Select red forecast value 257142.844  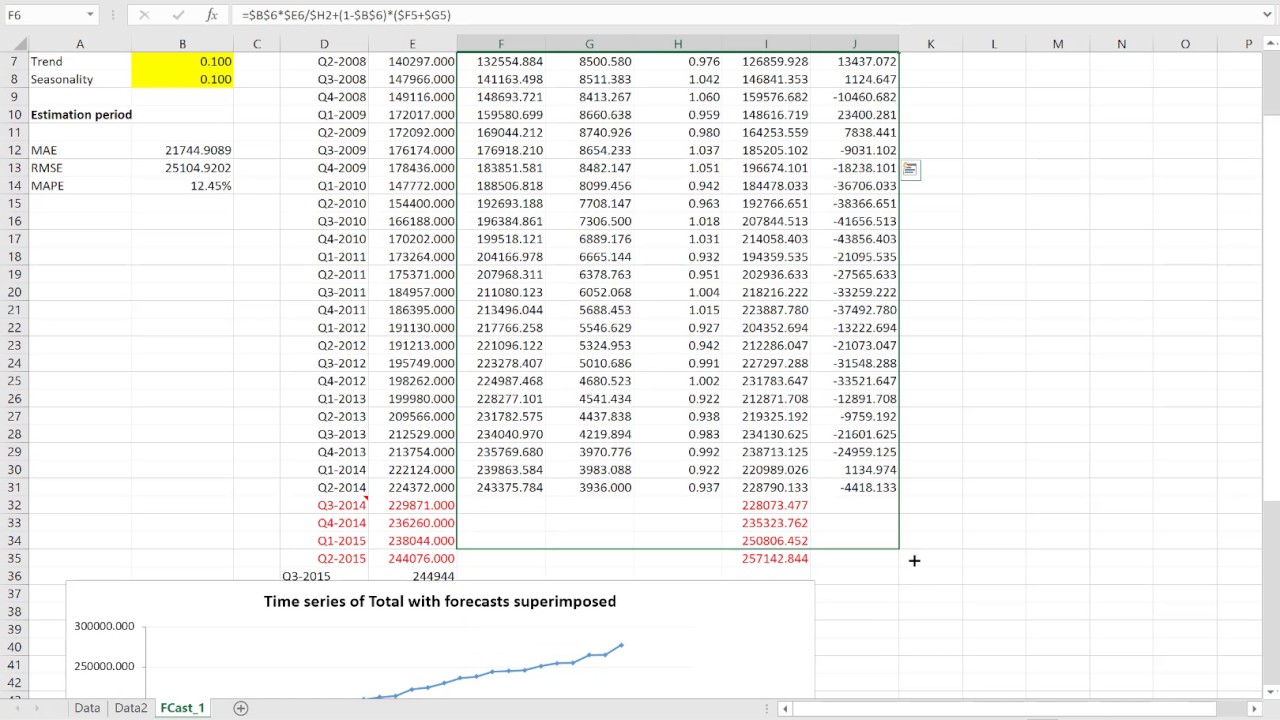click(766, 559)
